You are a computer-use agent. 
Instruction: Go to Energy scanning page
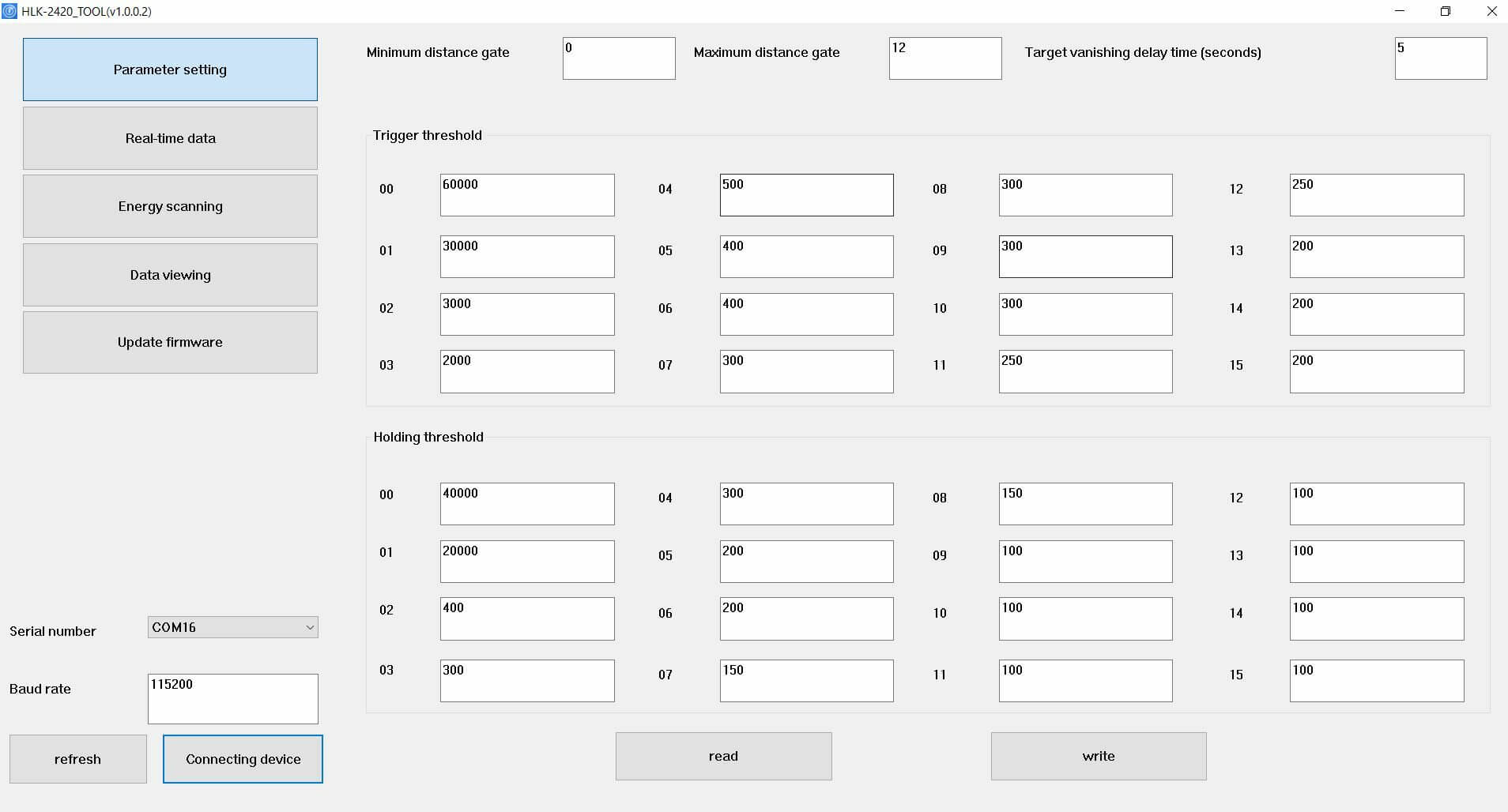170,206
